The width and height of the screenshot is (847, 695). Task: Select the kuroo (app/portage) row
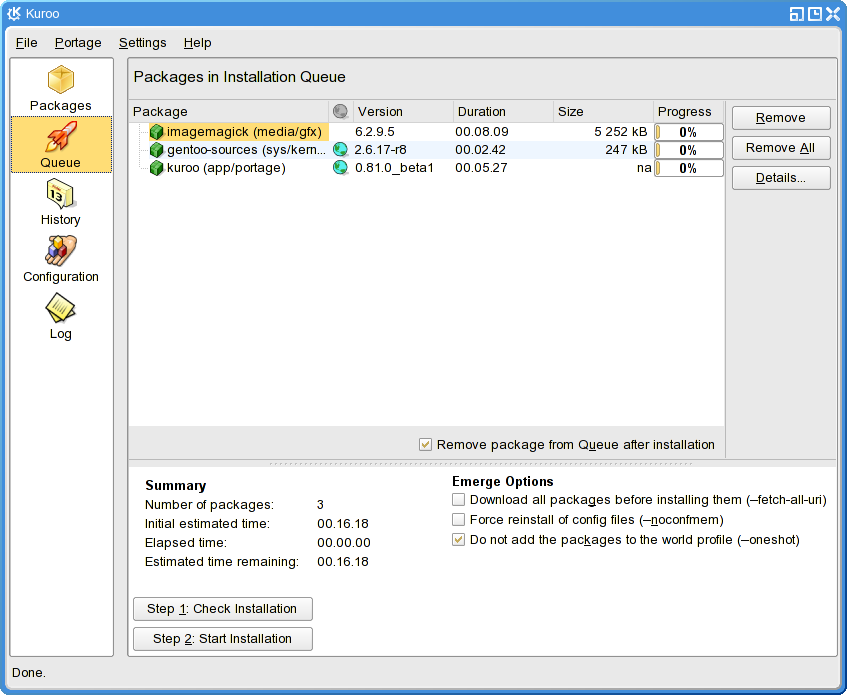[x=426, y=168]
